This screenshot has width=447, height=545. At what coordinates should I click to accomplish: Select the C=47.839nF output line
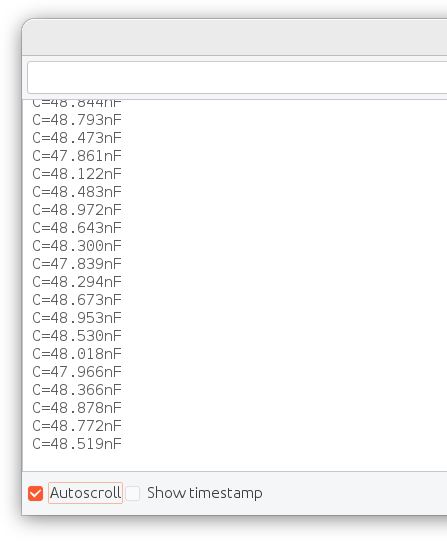tap(77, 264)
